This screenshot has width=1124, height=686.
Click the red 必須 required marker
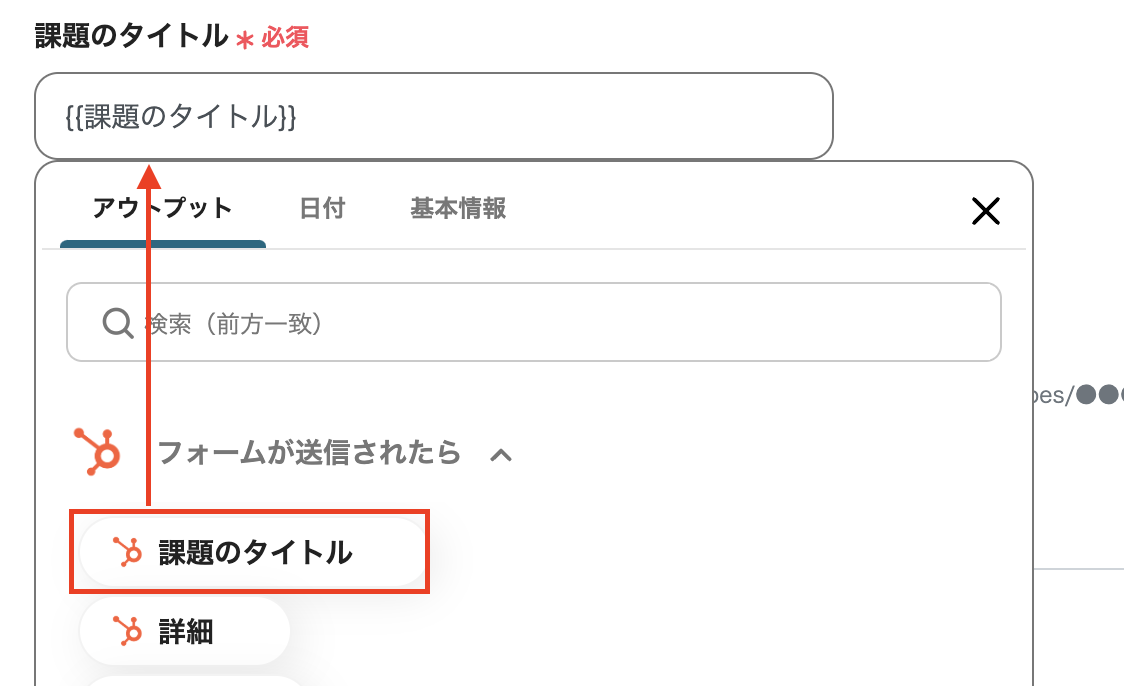point(285,38)
